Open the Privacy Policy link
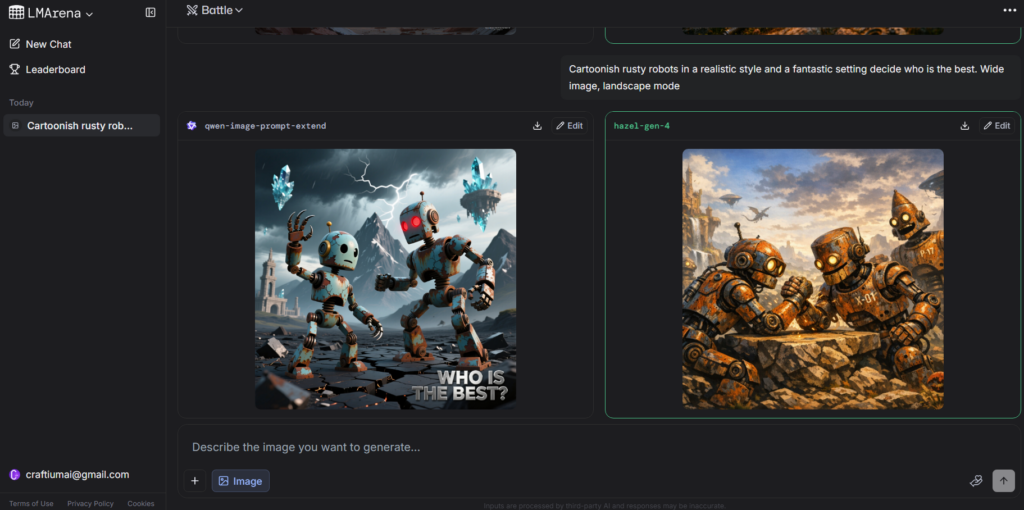The width and height of the screenshot is (1024, 510). pos(90,503)
